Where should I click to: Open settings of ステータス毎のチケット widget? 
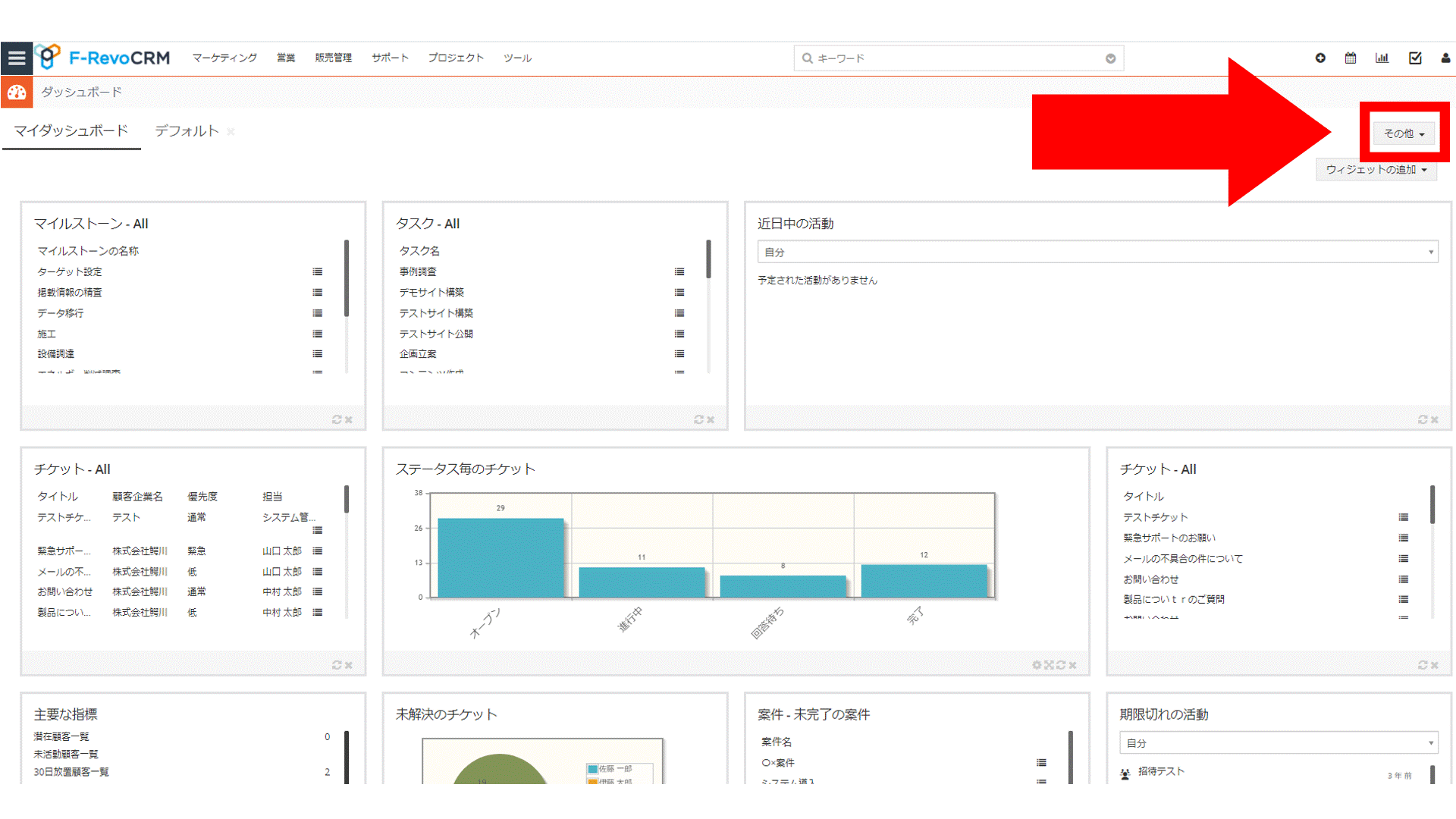coord(1037,665)
